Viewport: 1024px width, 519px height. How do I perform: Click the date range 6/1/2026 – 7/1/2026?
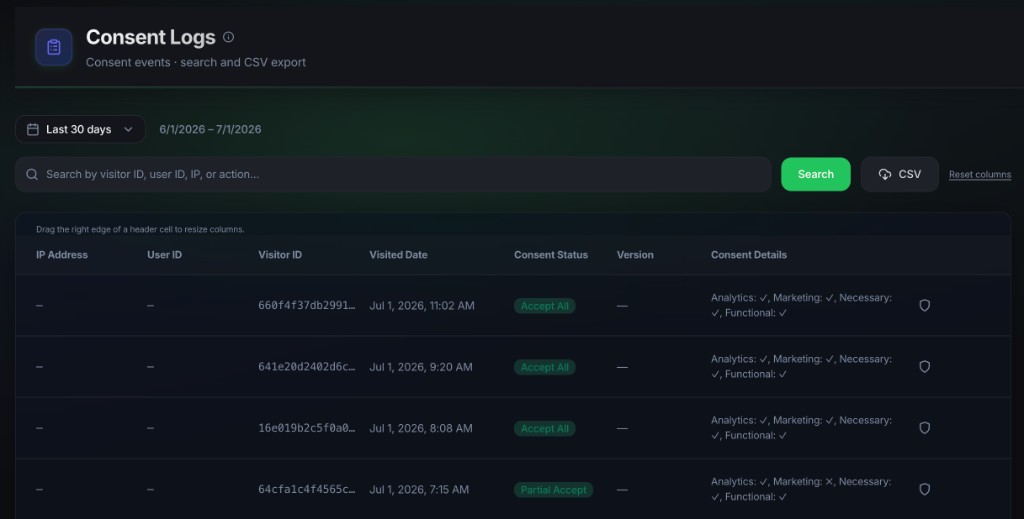(x=210, y=129)
